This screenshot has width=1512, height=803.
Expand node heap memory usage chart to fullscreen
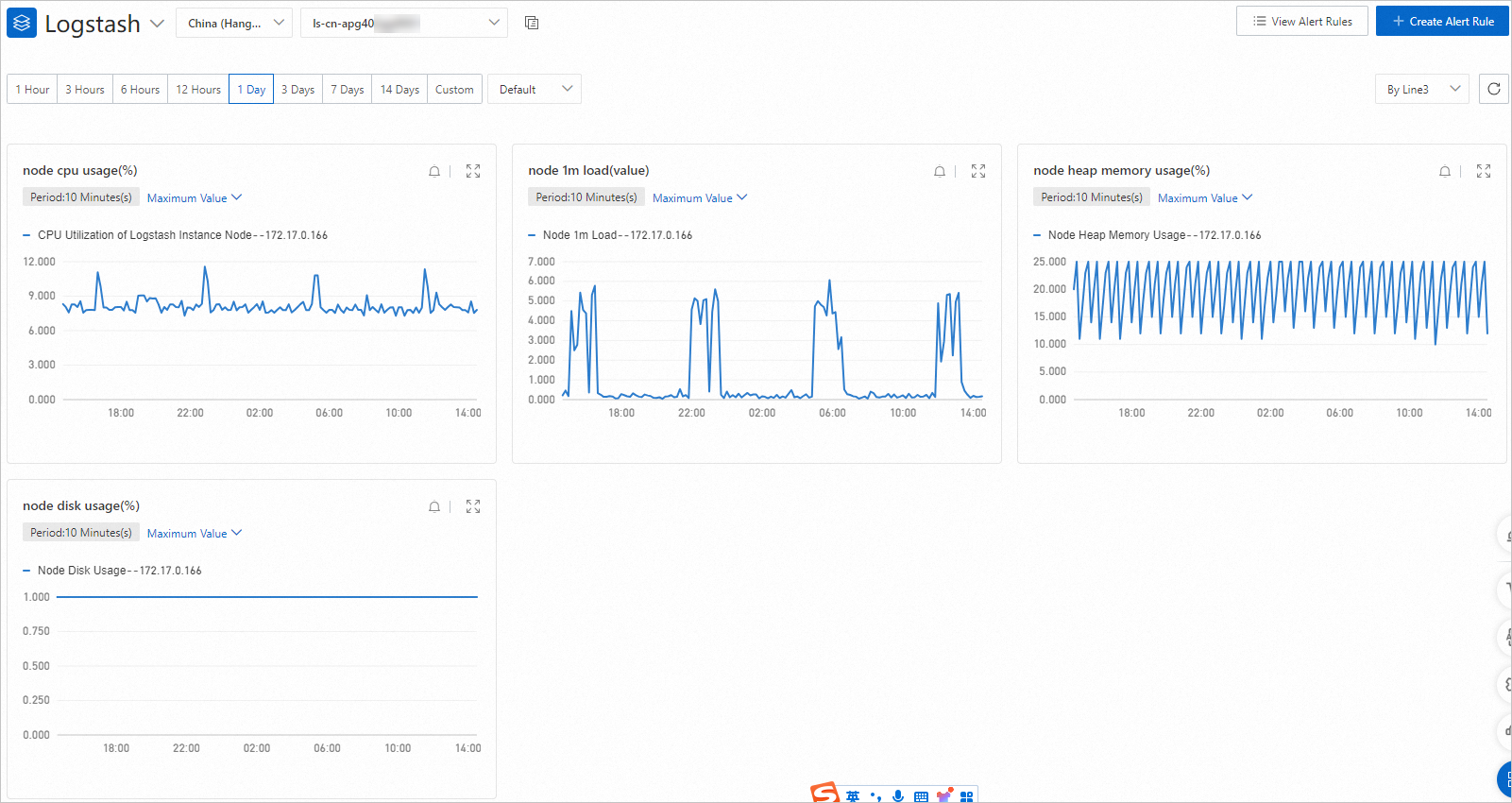pyautogui.click(x=1484, y=171)
